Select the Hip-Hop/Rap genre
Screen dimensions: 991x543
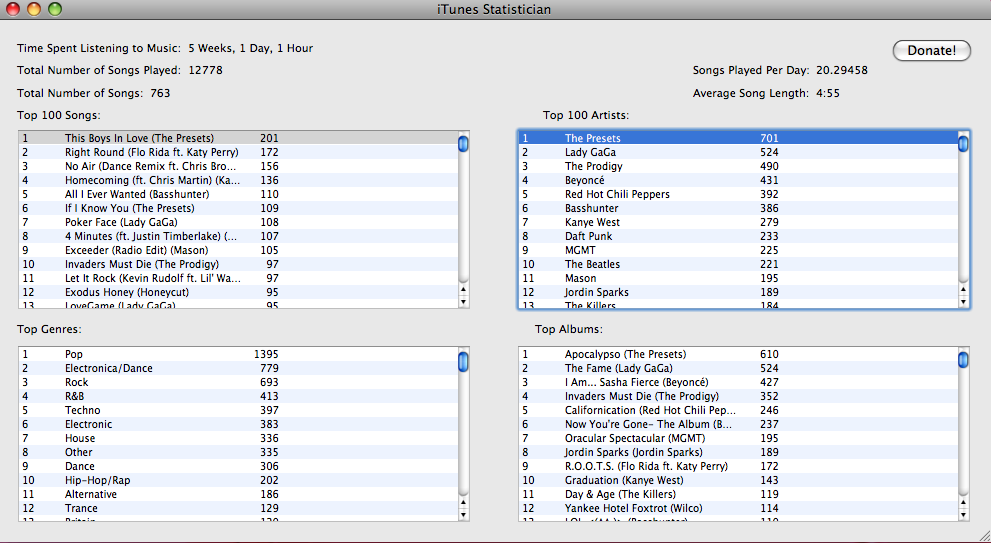pyautogui.click(x=238, y=480)
